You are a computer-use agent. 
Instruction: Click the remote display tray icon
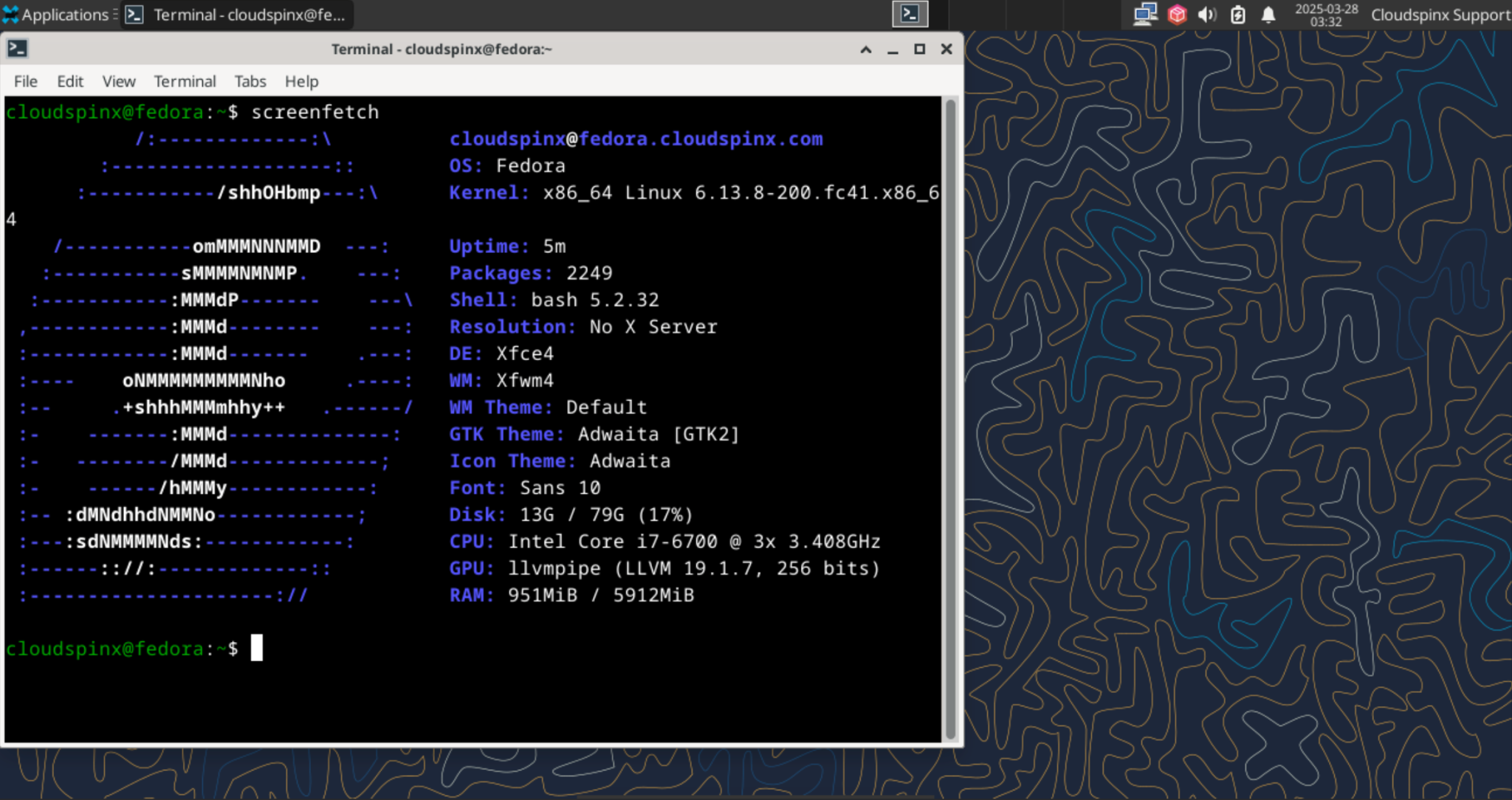pos(1145,14)
